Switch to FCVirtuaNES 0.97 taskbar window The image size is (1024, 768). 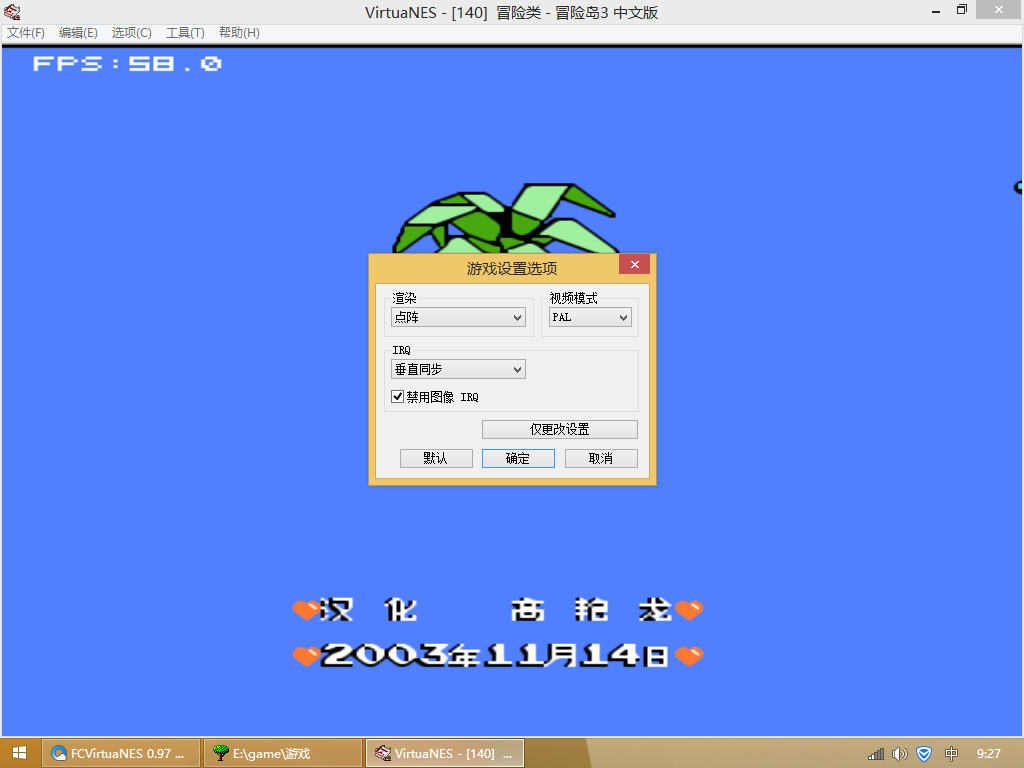point(121,754)
